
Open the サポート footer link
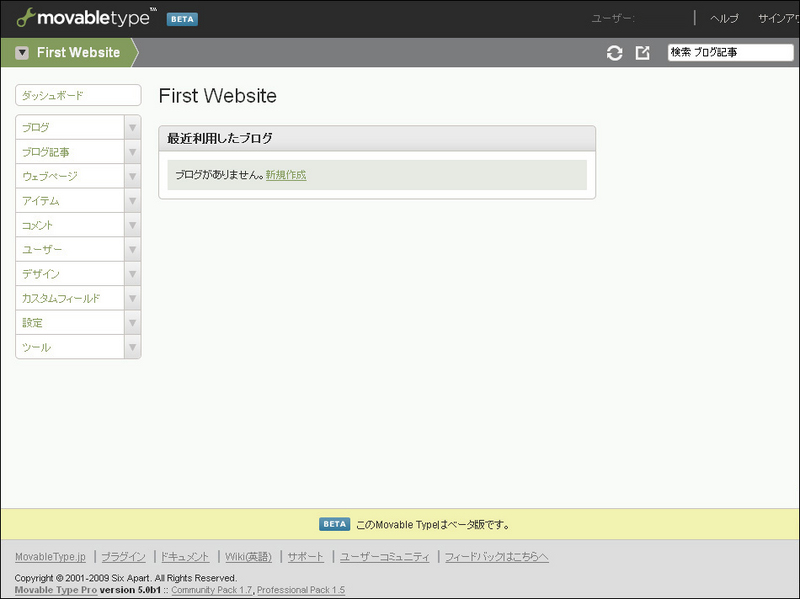click(306, 557)
